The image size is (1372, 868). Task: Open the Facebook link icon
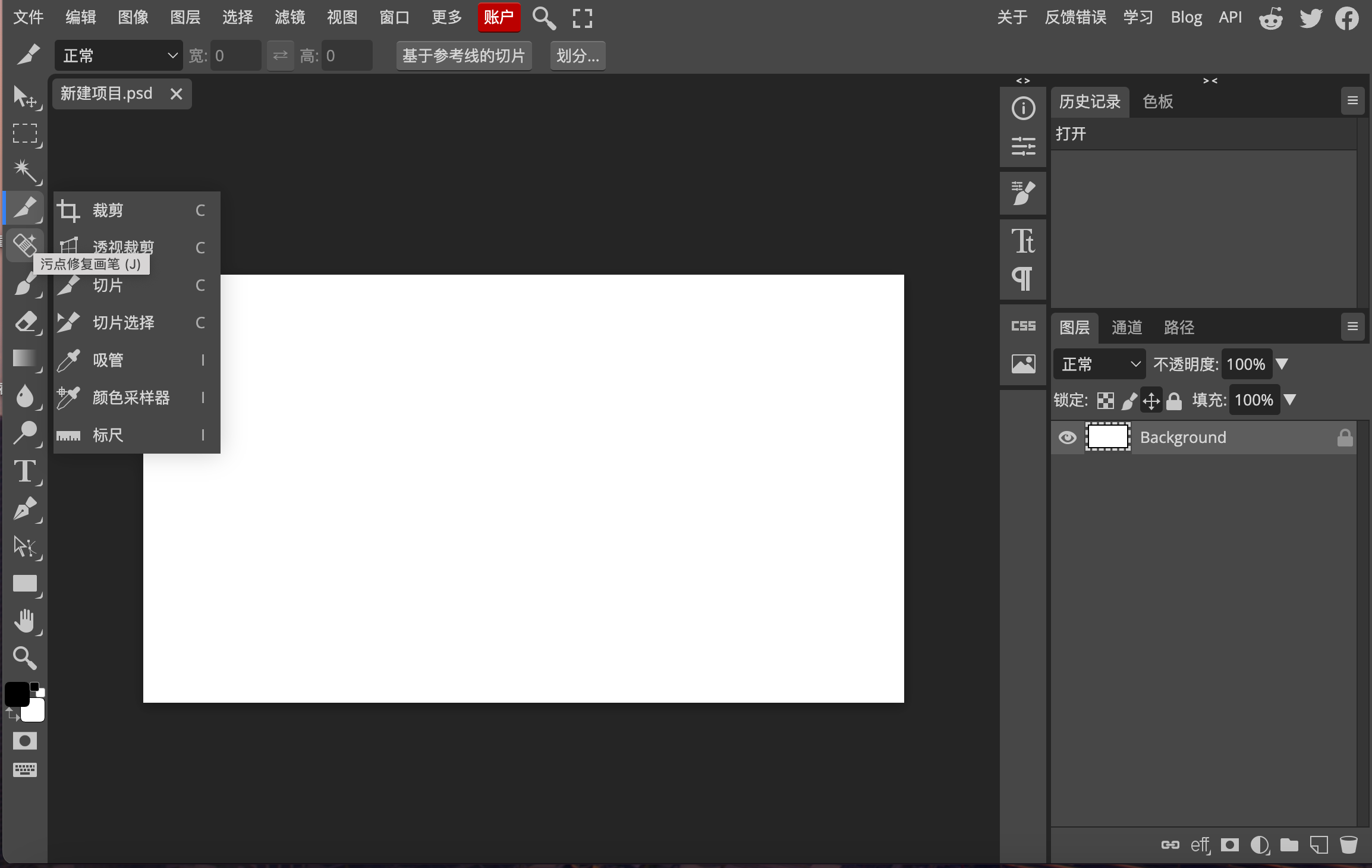1347,18
